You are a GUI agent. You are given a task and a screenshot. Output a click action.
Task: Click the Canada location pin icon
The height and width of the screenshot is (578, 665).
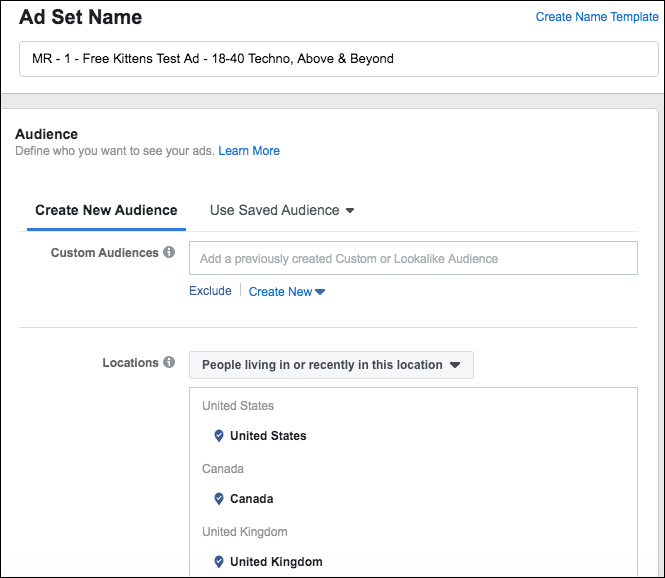point(219,499)
